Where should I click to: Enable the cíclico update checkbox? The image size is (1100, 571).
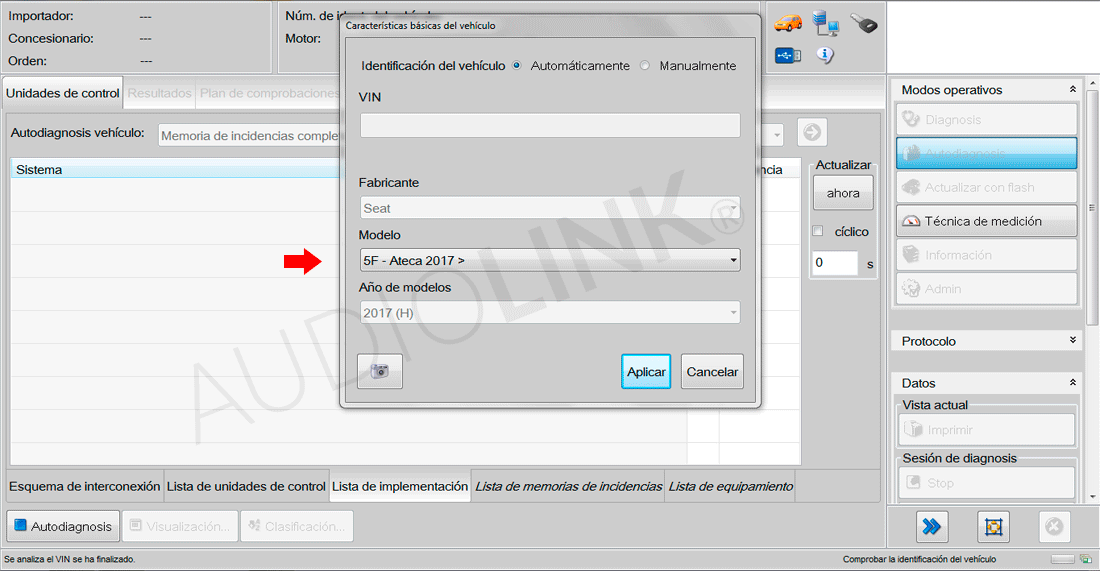[818, 232]
